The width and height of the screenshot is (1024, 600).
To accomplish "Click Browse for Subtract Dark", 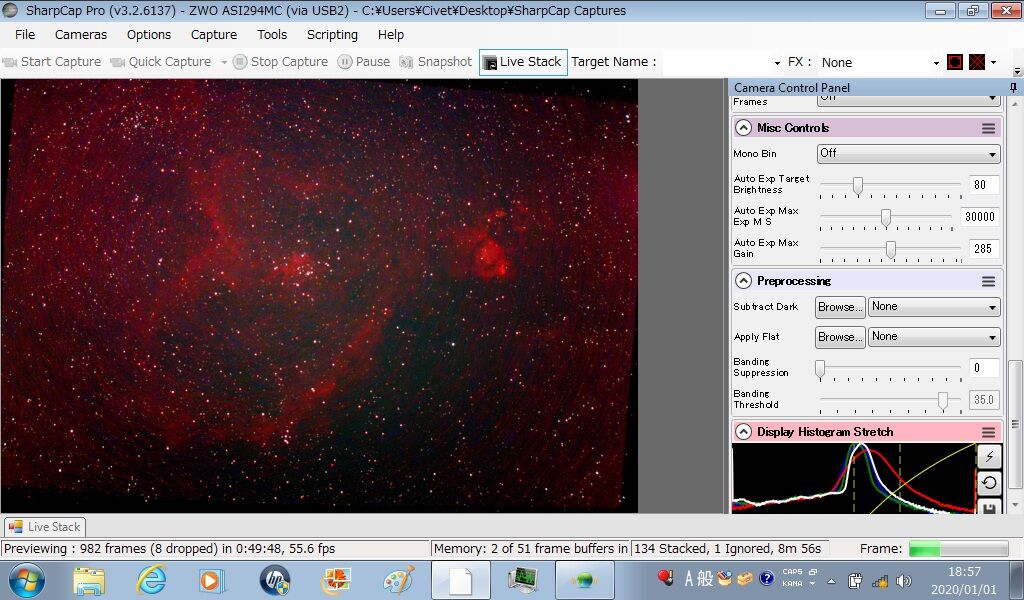I will click(840, 307).
